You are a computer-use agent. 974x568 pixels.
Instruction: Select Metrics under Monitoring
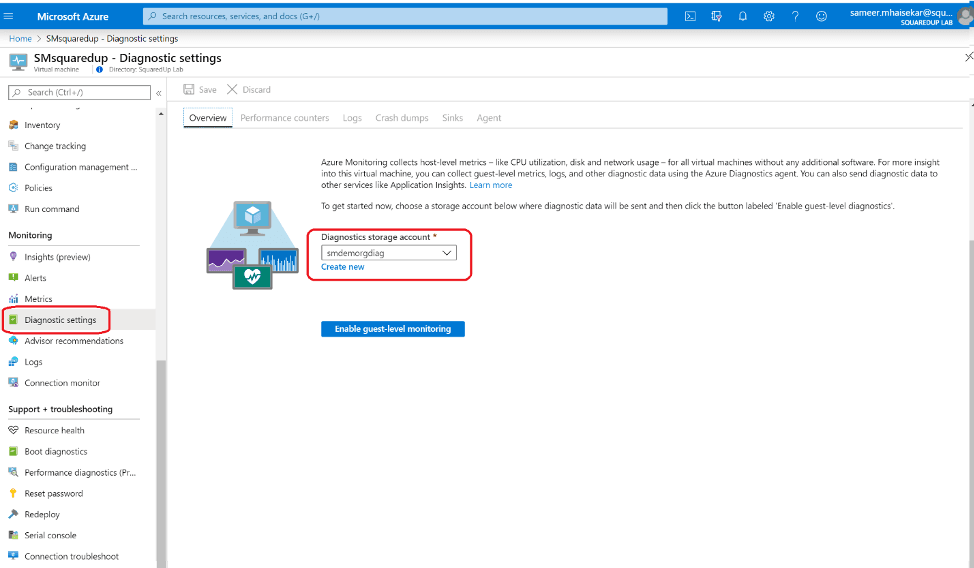coord(38,299)
